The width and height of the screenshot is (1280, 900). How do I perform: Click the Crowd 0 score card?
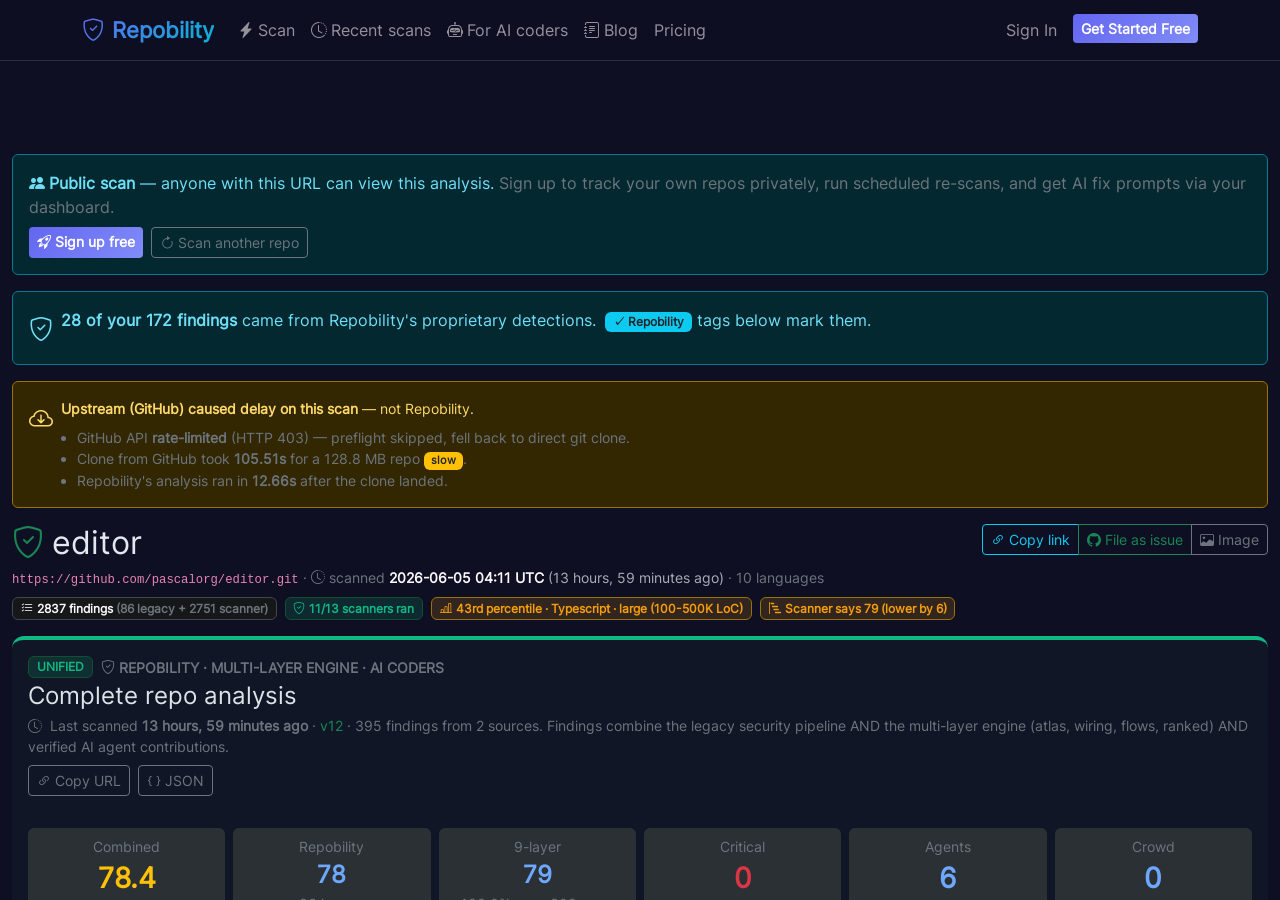tap(1153, 864)
